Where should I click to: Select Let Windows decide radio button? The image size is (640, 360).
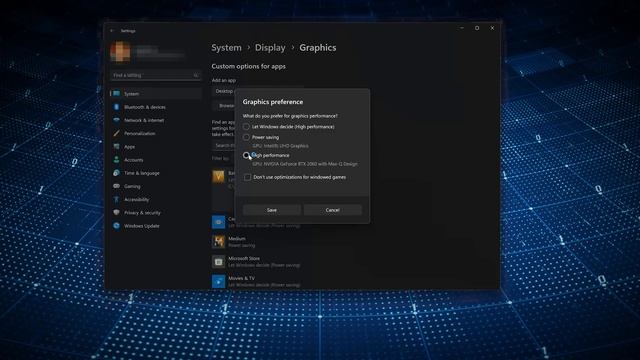click(246, 127)
